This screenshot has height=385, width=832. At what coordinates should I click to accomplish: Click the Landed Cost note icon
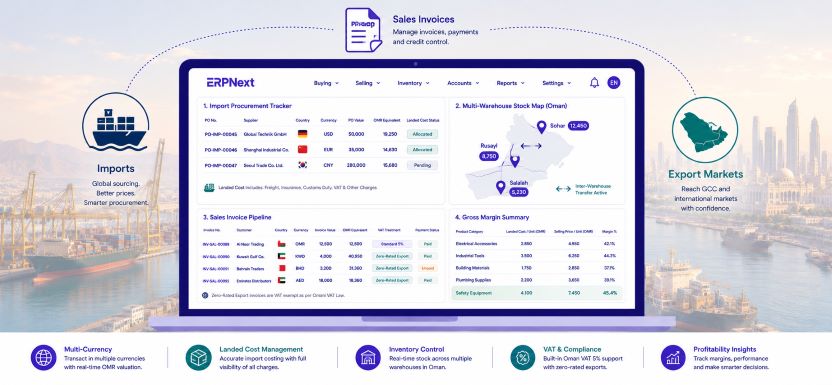pos(209,188)
